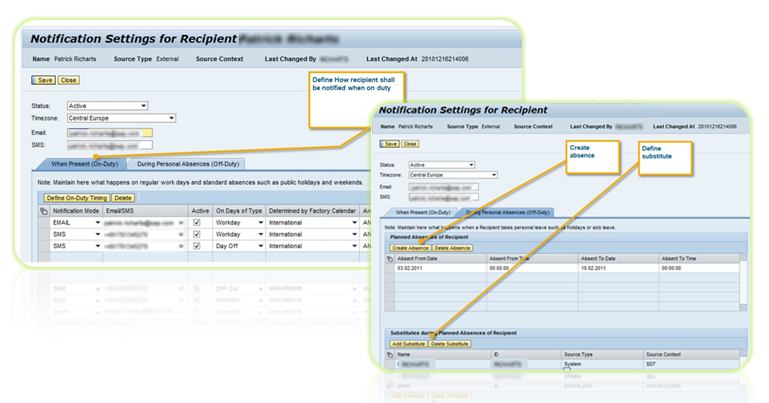Toggle Active checkbox in EMAIL row
769x403 pixels.
[197, 223]
